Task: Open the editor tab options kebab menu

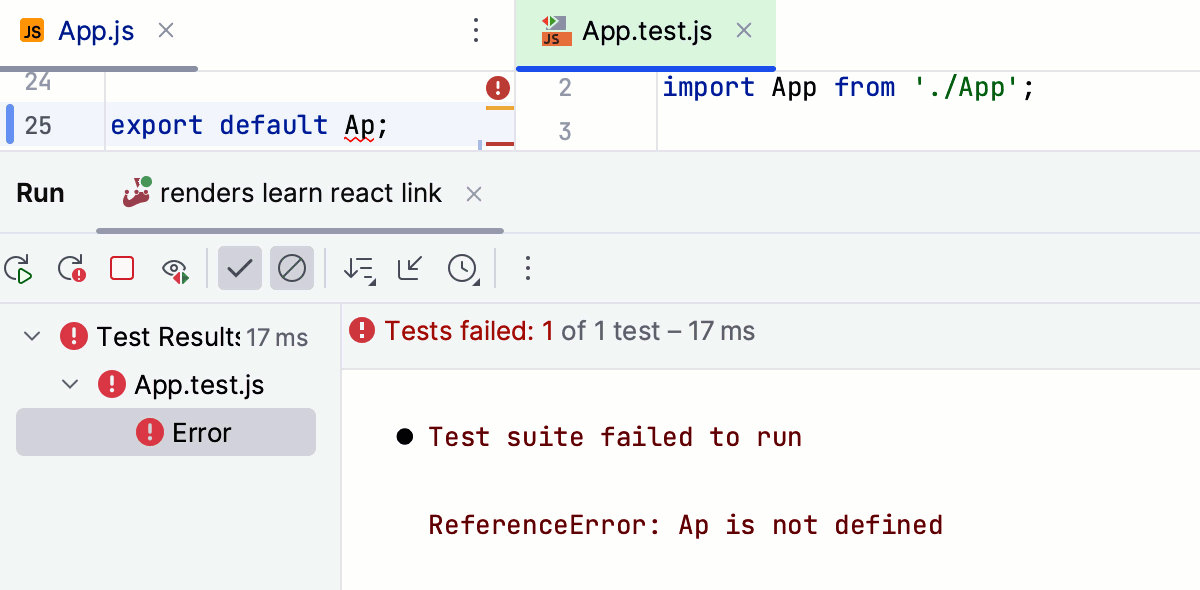Action: pos(475,31)
